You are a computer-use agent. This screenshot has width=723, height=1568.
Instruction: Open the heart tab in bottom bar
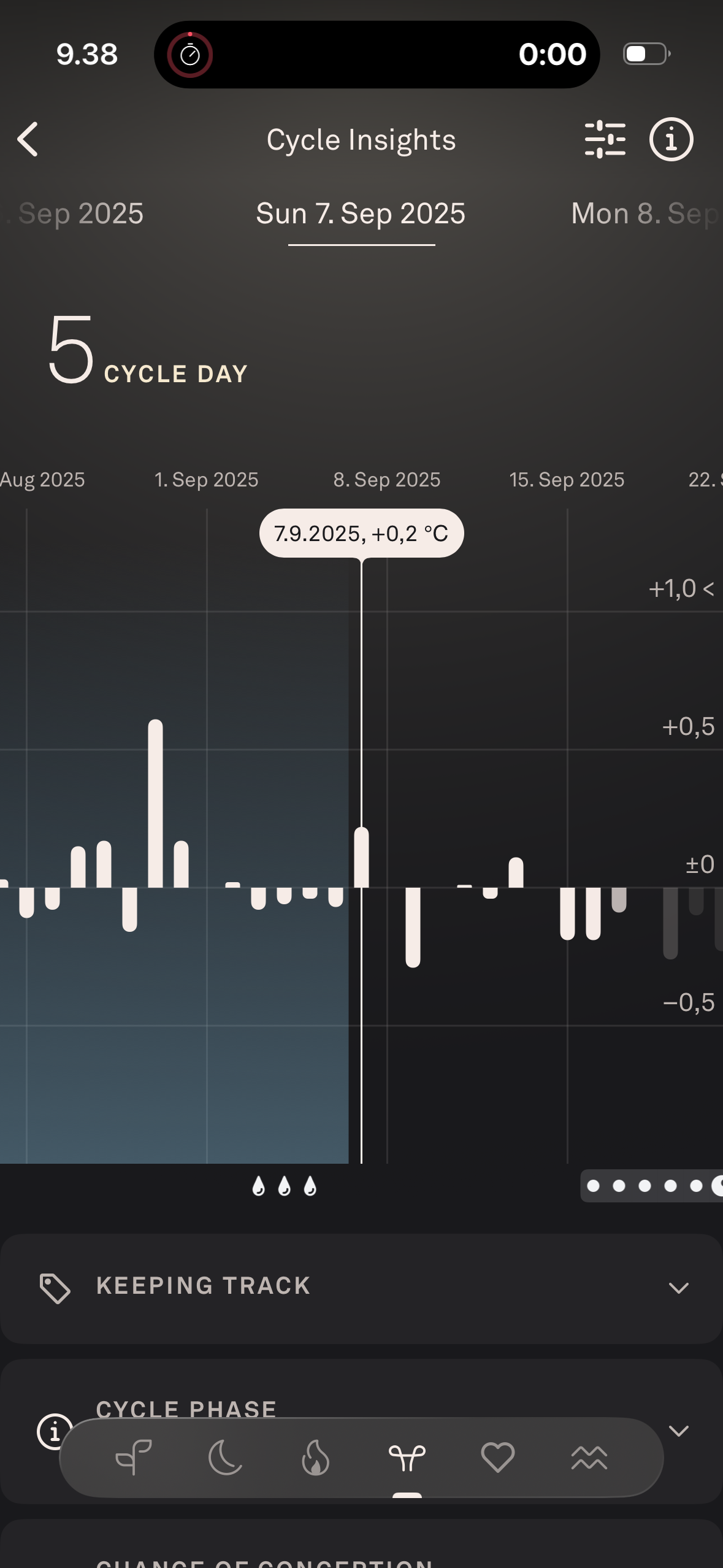(497, 1457)
